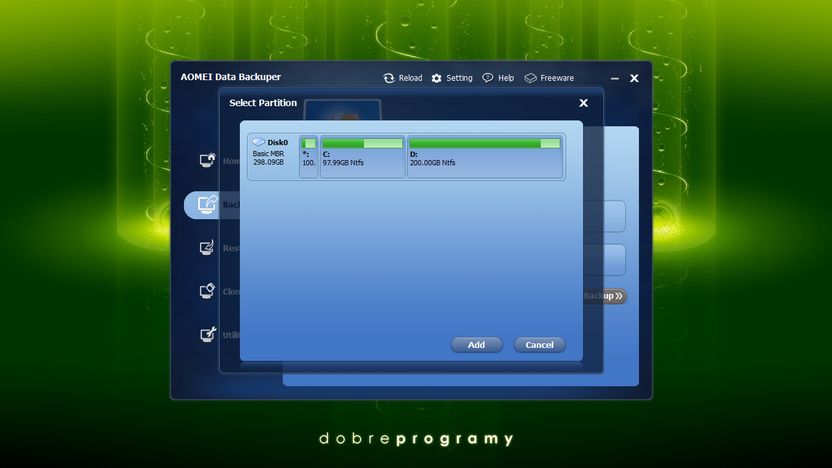Minimize the AOMEI Data Backuper window
The width and height of the screenshot is (832, 468).
point(614,79)
